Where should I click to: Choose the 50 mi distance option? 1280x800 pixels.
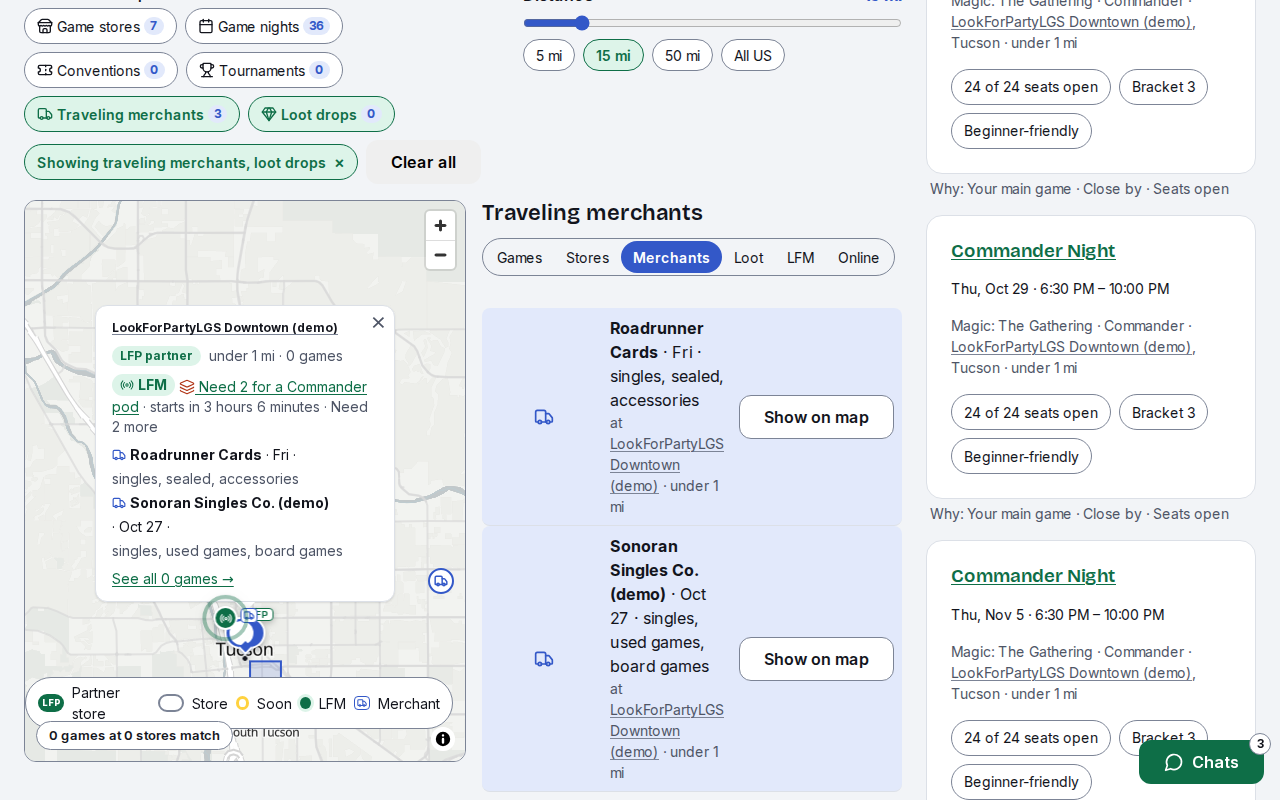(682, 55)
